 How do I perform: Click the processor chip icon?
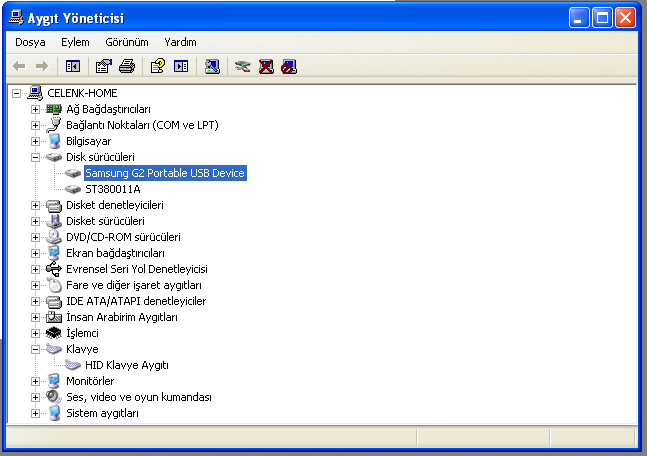(54, 333)
